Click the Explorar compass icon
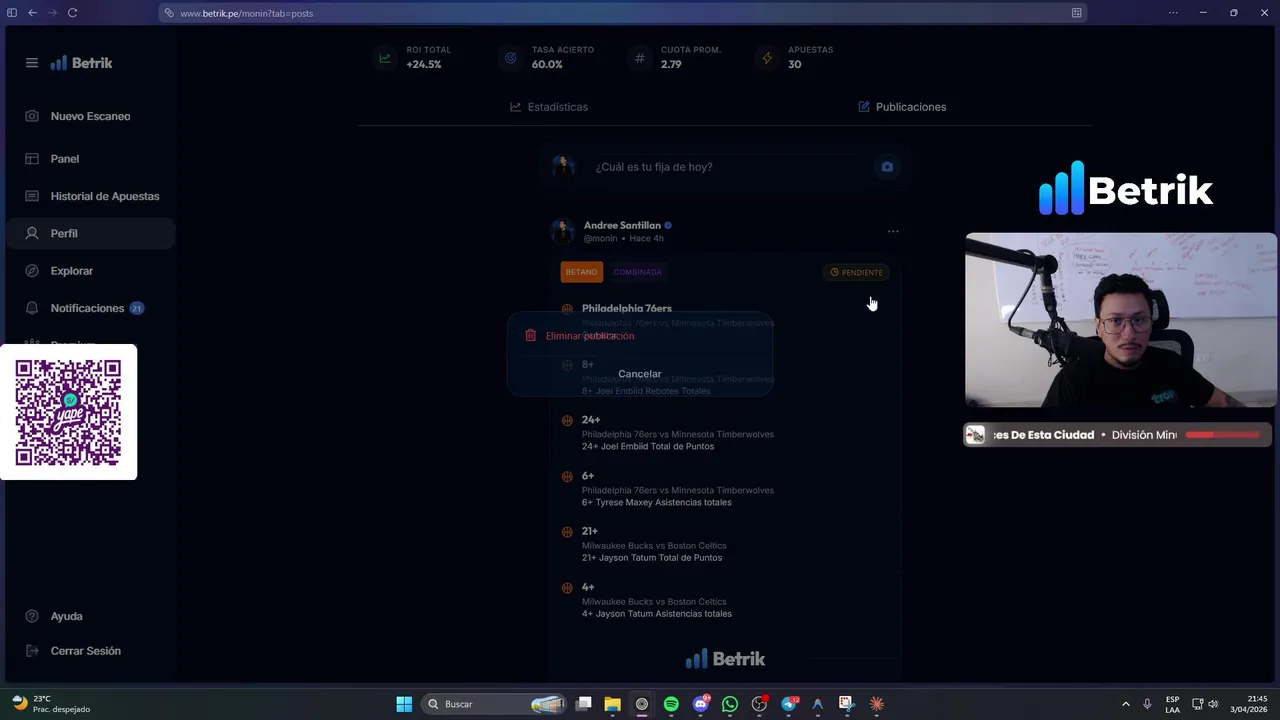Image resolution: width=1280 pixels, height=720 pixels. click(32, 271)
